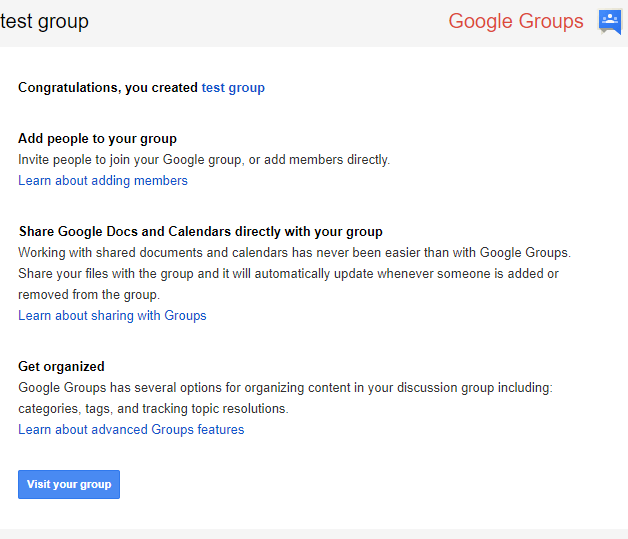Screen dimensions: 628x539
Task: Open the blue 'test group' link
Action: coord(233,88)
